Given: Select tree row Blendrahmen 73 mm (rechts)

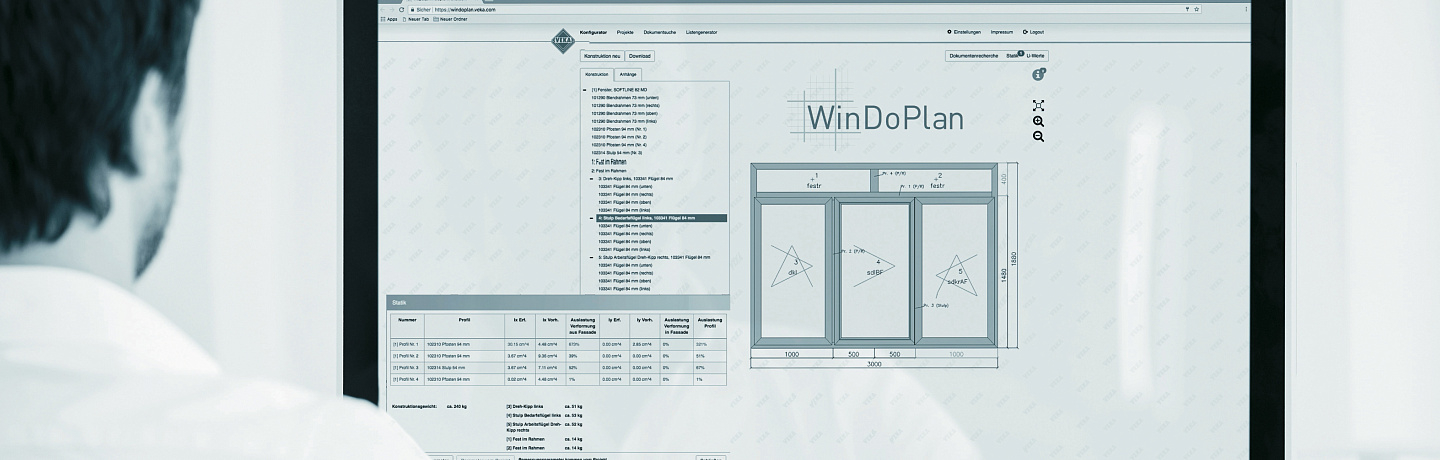Looking at the screenshot, I should pos(626,105).
